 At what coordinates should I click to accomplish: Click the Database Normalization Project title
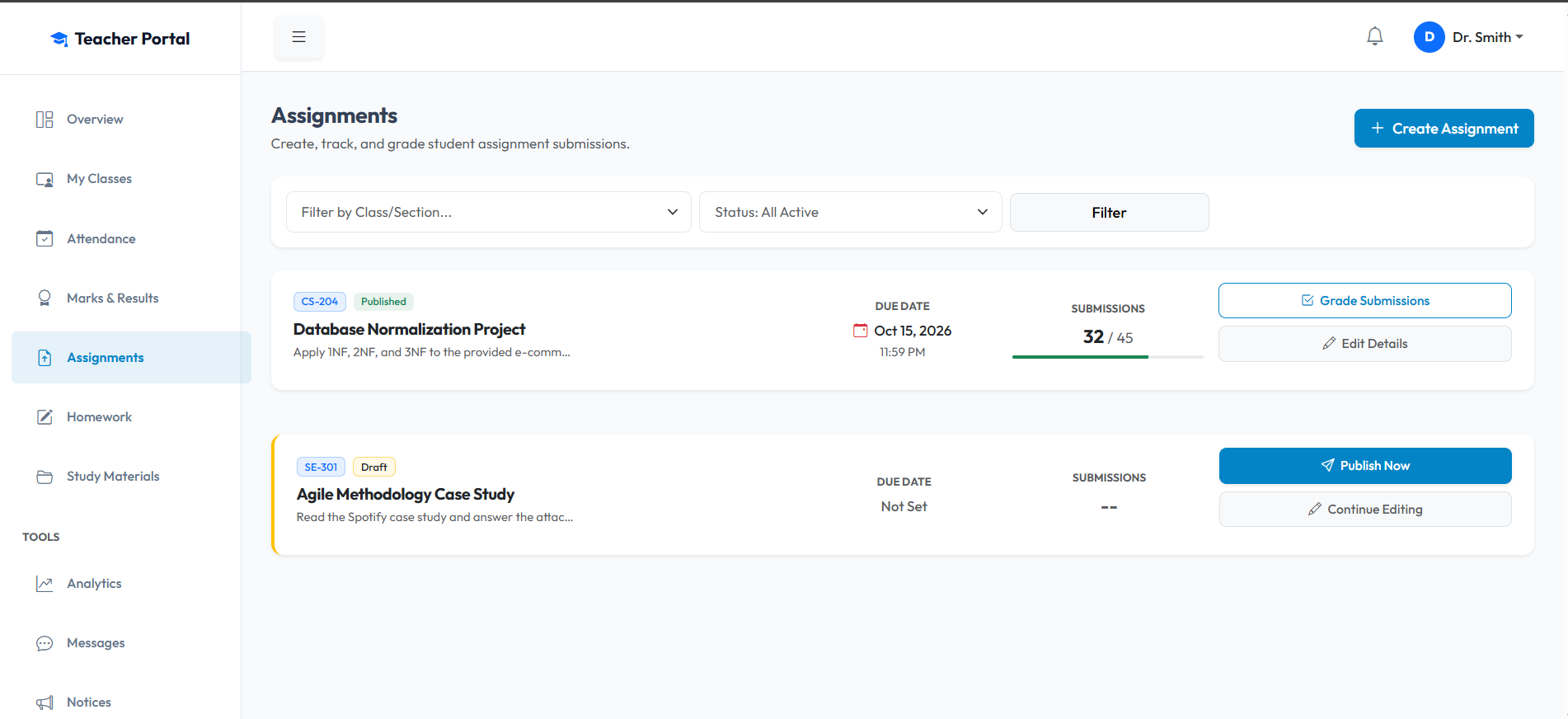pyautogui.click(x=409, y=330)
